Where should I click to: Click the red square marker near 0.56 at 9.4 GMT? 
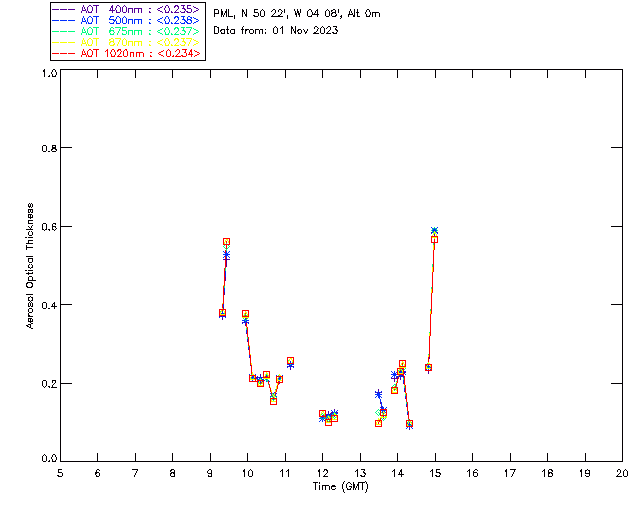[227, 242]
